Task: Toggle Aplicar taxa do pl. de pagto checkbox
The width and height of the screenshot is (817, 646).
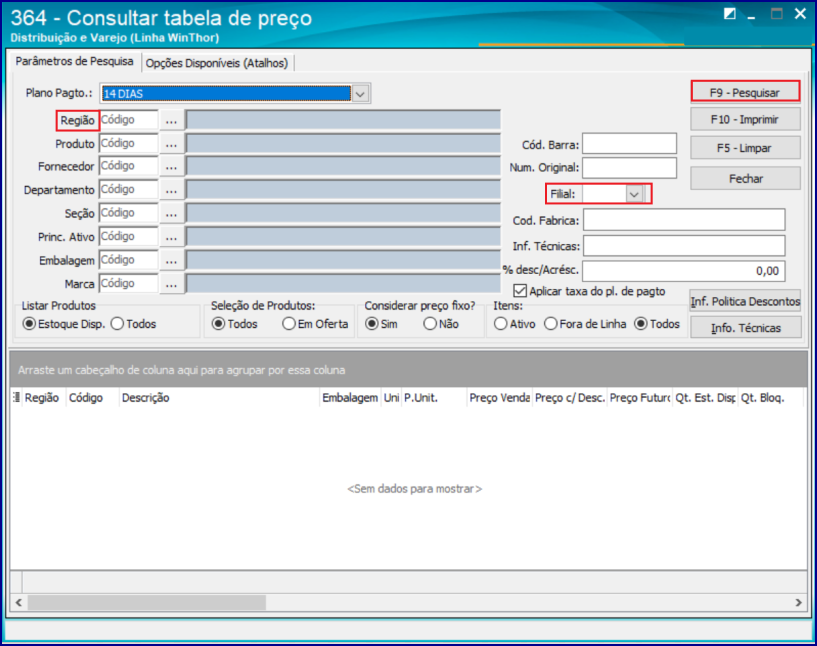Action: [520, 291]
